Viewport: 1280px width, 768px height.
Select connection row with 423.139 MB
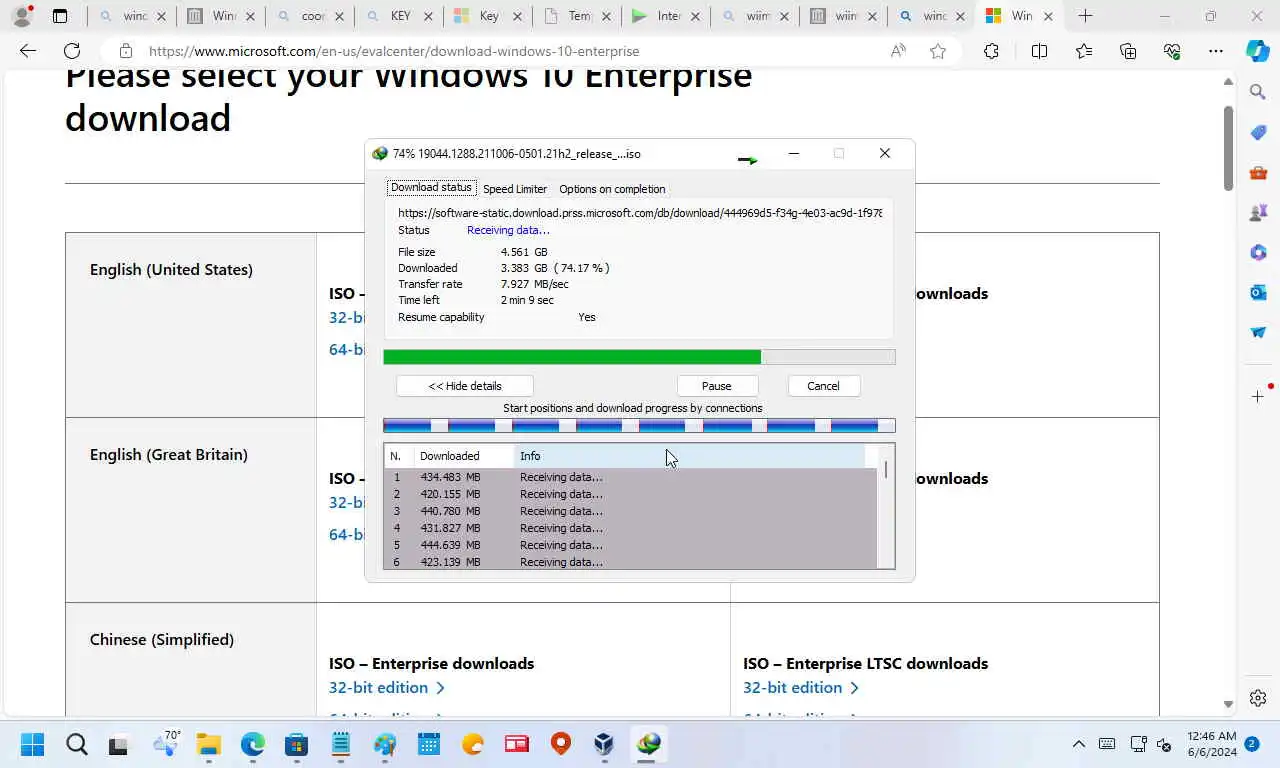point(630,562)
